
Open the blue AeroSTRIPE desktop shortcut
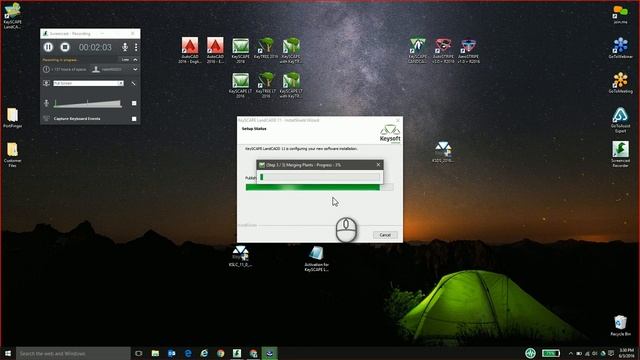[x=468, y=50]
